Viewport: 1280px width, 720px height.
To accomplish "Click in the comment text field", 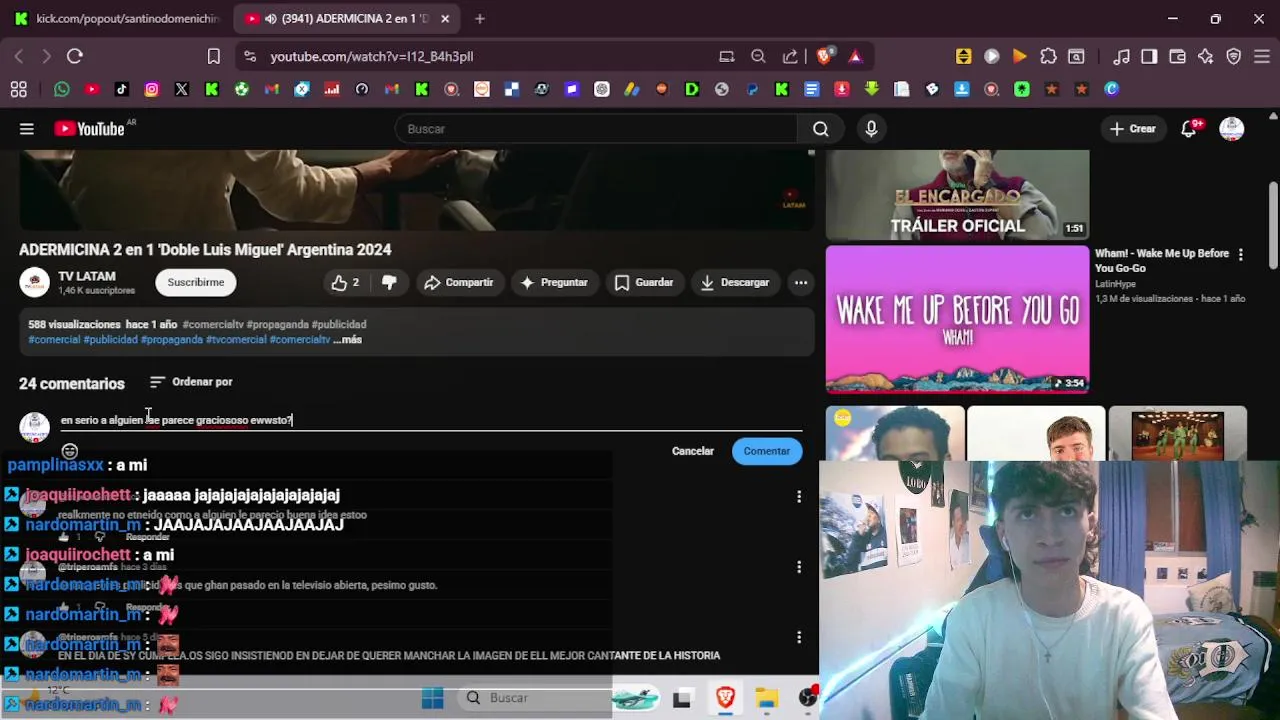I will (x=430, y=421).
